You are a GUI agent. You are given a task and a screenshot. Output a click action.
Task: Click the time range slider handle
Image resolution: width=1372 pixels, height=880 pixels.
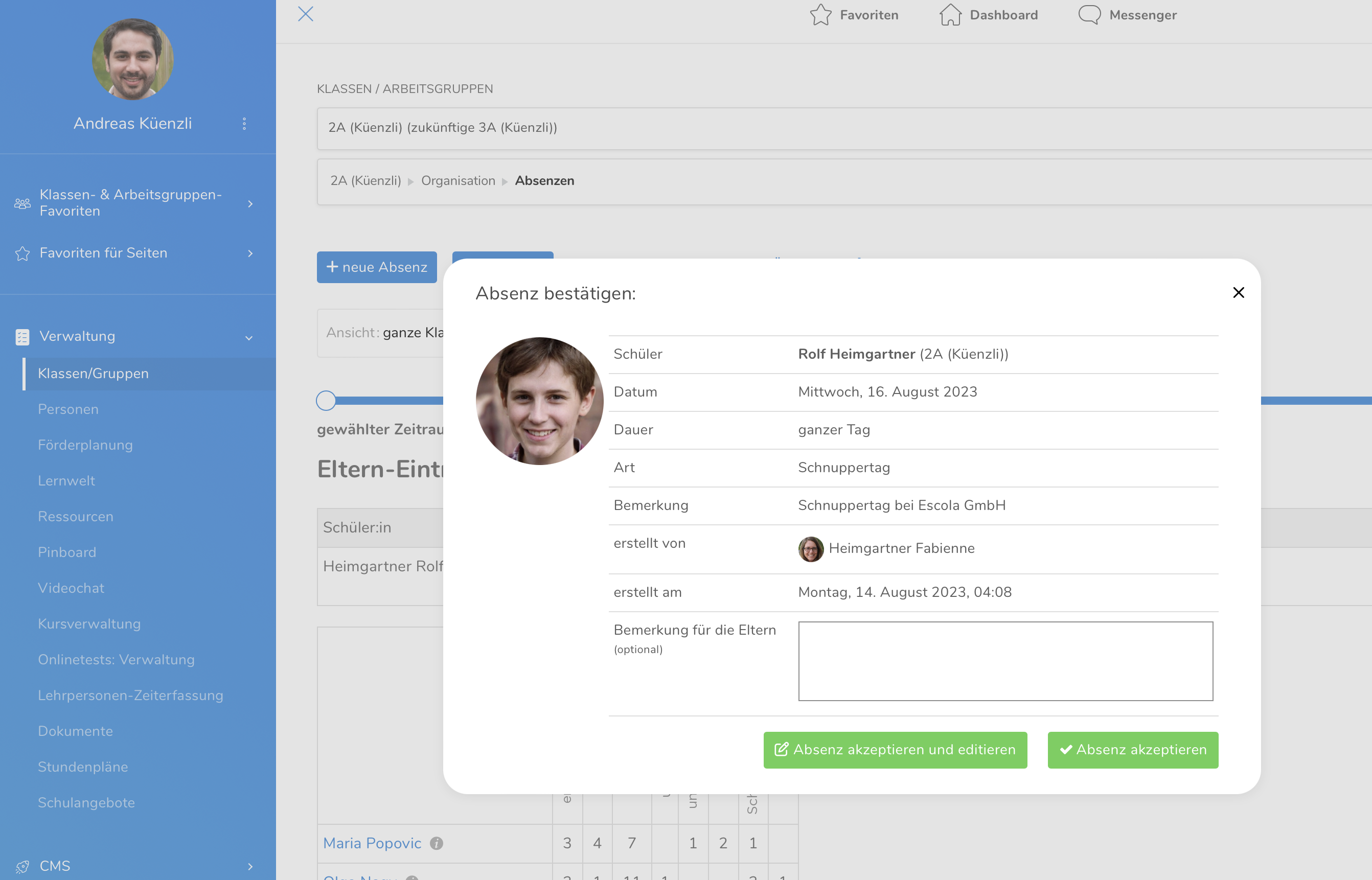click(326, 401)
